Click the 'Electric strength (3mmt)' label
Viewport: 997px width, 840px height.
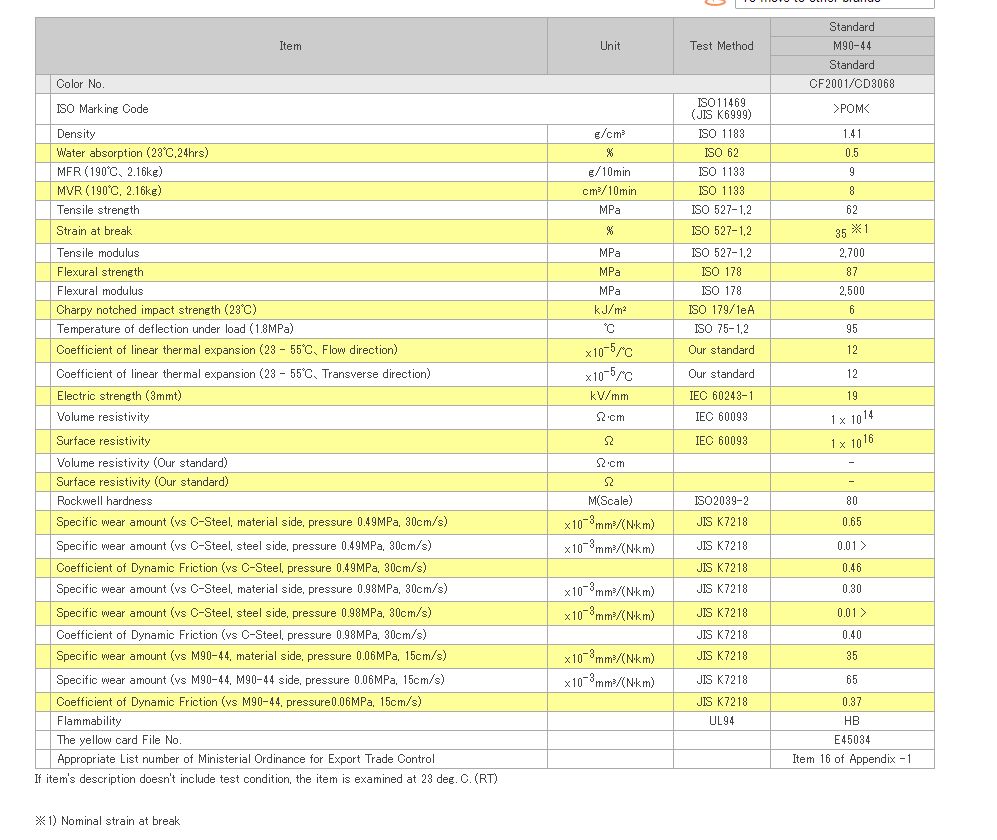pos(119,396)
